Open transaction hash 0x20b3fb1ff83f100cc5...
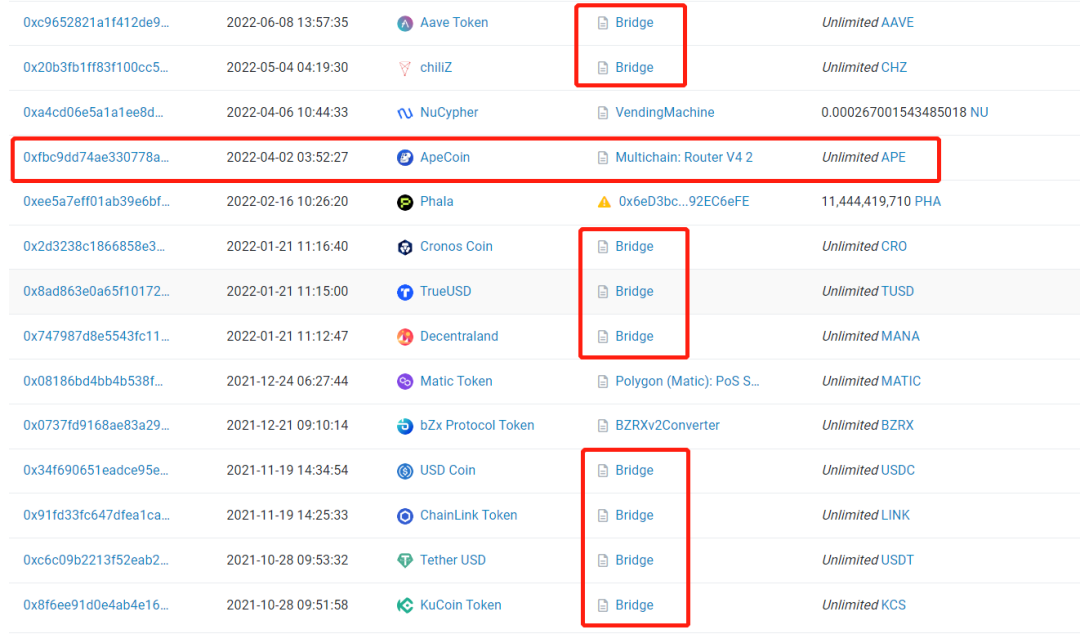Viewport: 1080px width, 643px height. click(x=96, y=67)
